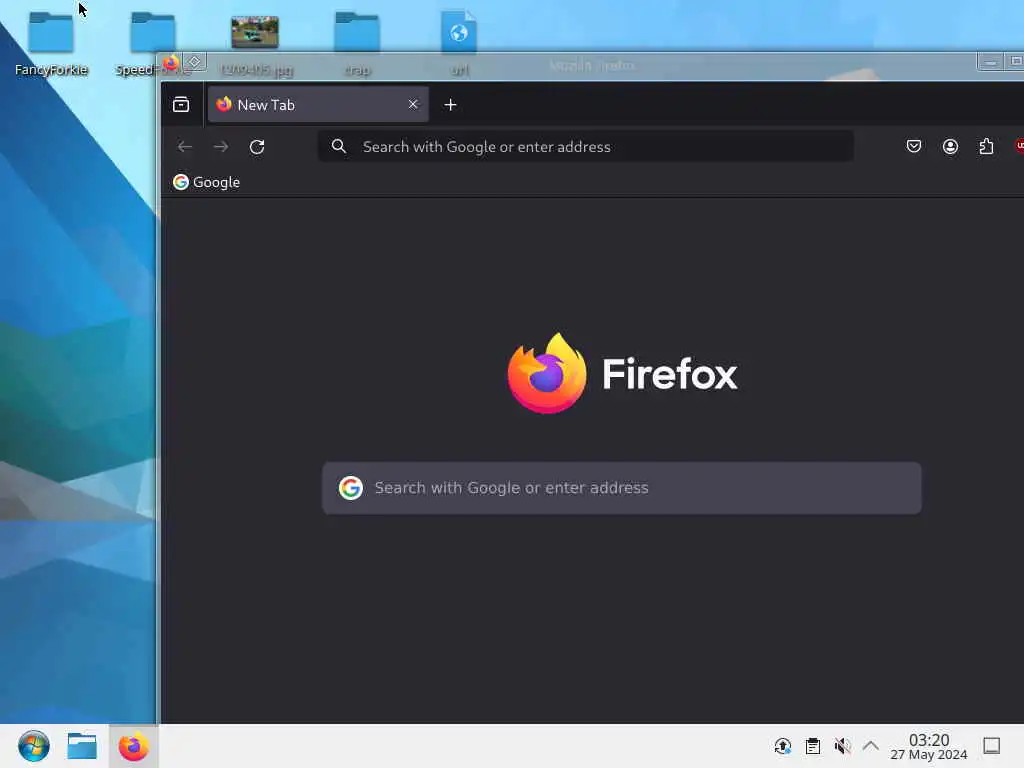Maximize the Firefox window

pos(1015,62)
